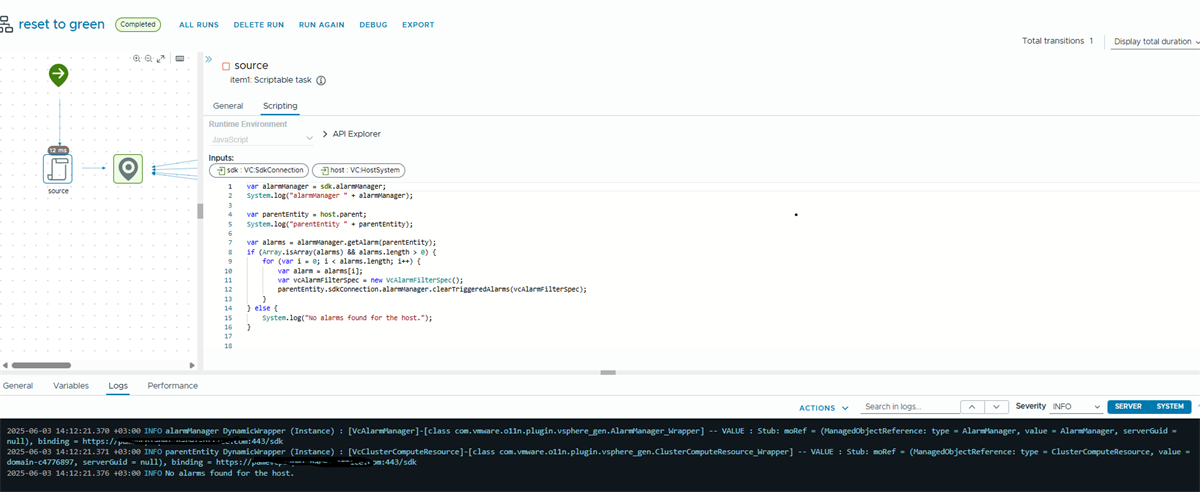Click the 'Inputs:' label
Image resolution: width=1200 pixels, height=492 pixels.
pos(221,158)
